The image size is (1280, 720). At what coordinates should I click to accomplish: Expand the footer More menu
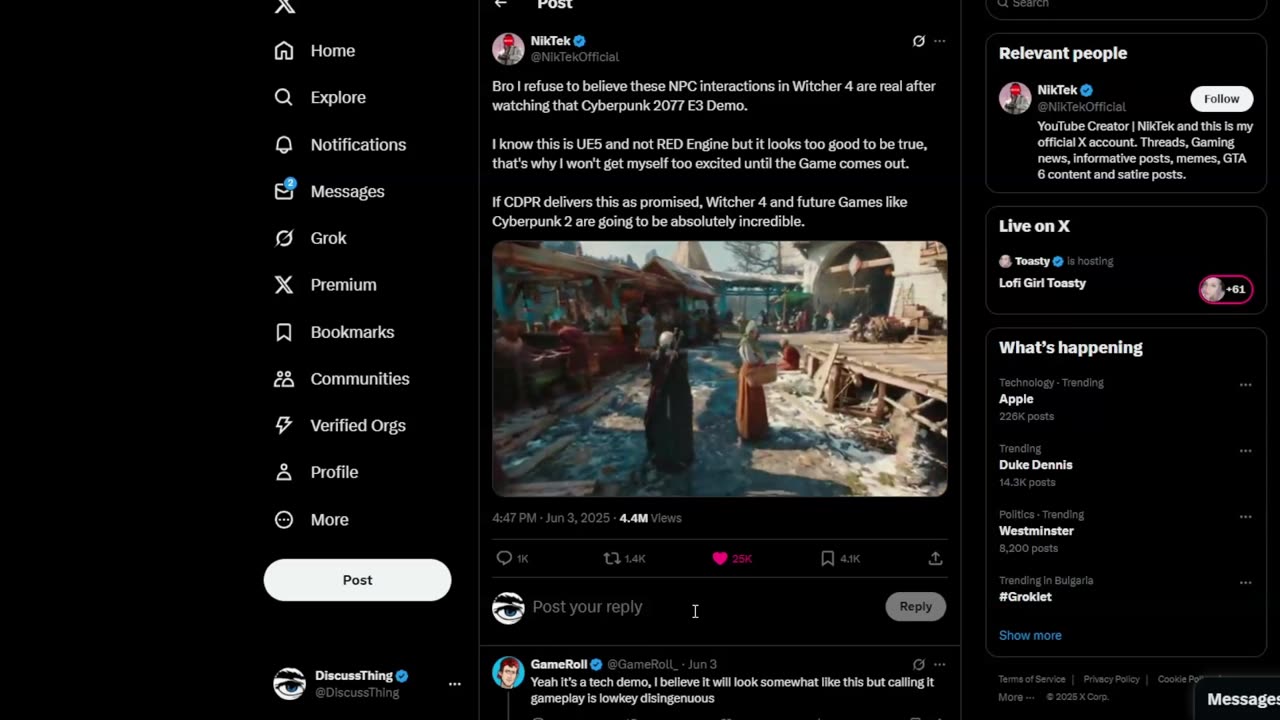(1014, 697)
